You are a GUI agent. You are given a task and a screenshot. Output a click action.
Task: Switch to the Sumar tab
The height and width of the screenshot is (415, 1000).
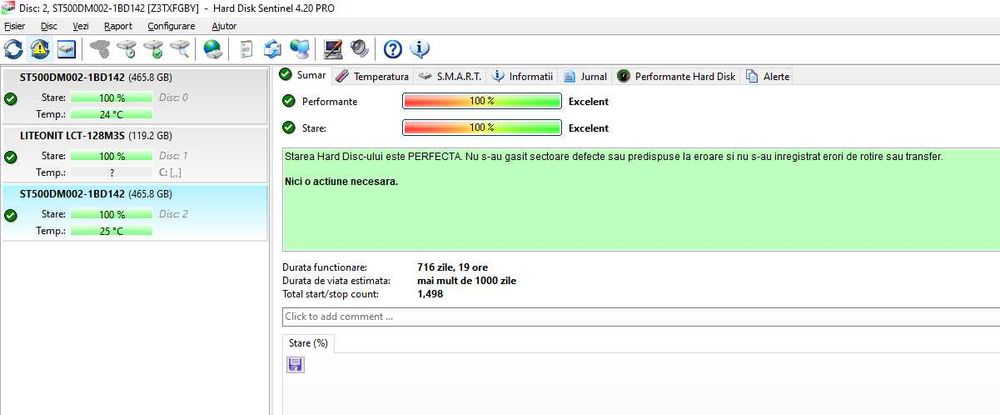pos(304,75)
